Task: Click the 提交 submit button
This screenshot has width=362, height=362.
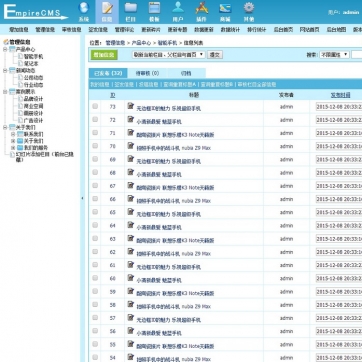Action: tap(215, 55)
